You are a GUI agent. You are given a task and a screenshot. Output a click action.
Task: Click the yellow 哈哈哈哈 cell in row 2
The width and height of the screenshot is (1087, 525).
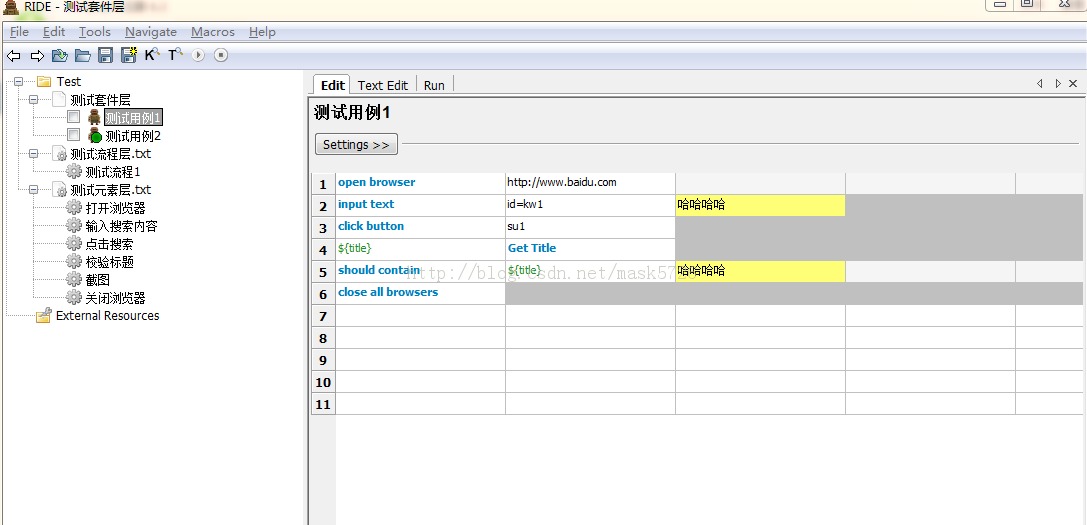point(760,205)
